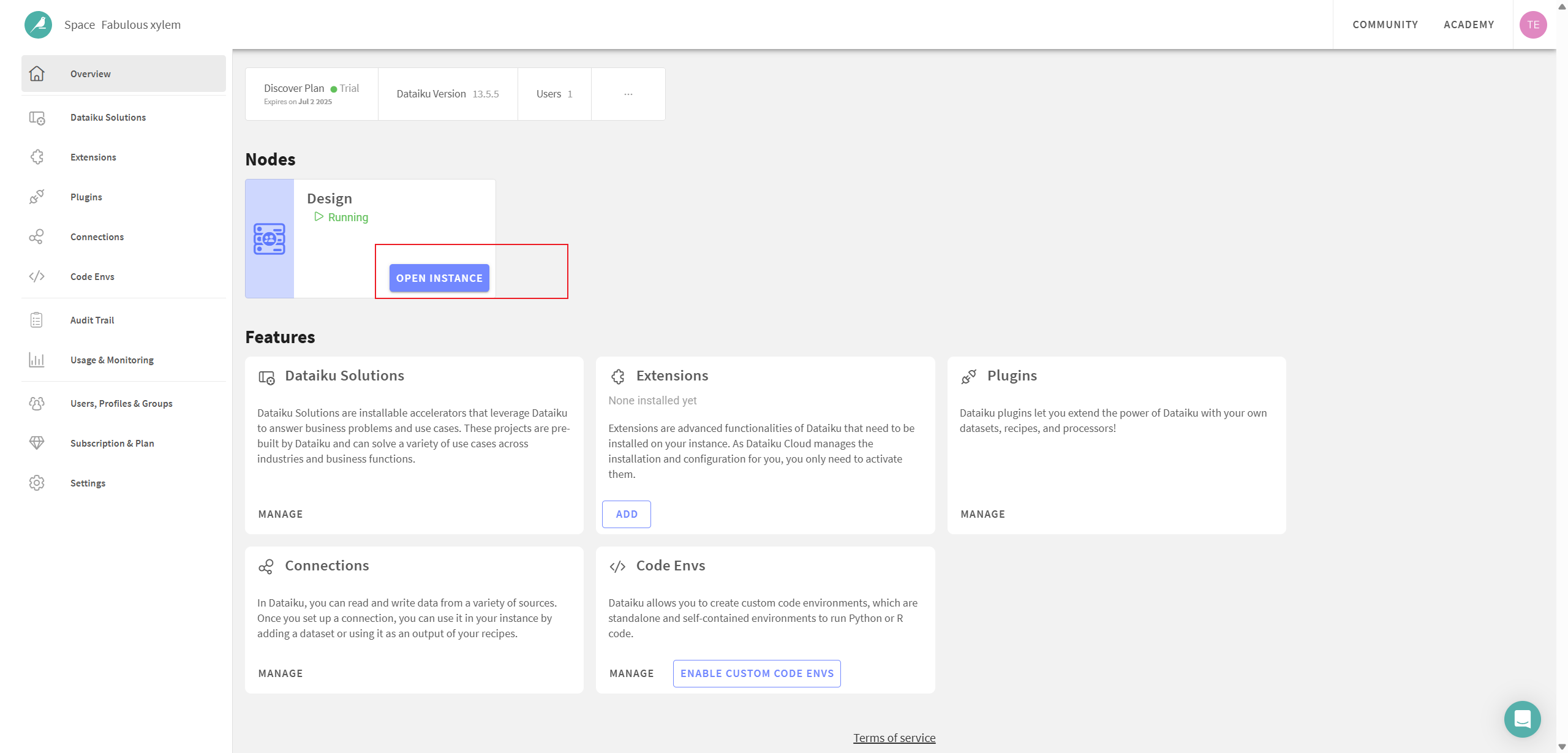Click the Design node title
1568x753 pixels.
(330, 199)
